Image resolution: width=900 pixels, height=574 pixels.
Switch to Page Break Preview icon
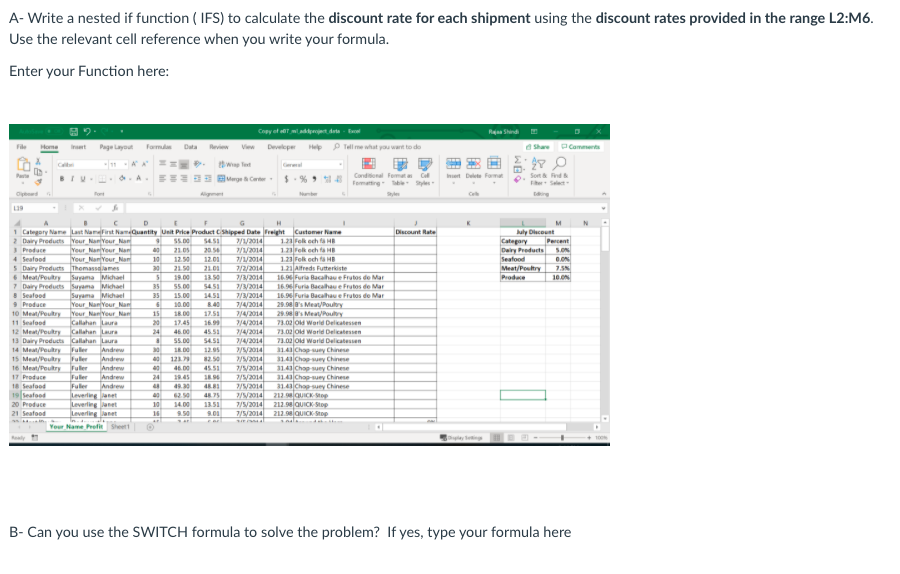(x=525, y=437)
